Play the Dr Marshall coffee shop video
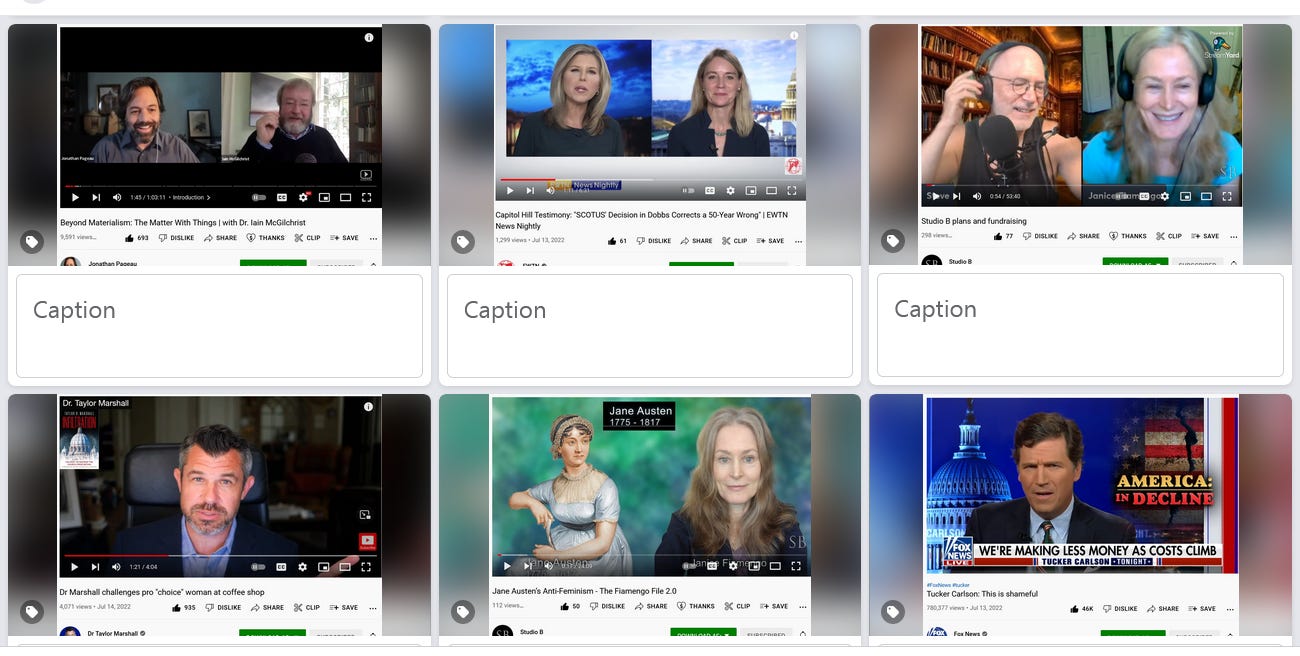 coord(74,567)
